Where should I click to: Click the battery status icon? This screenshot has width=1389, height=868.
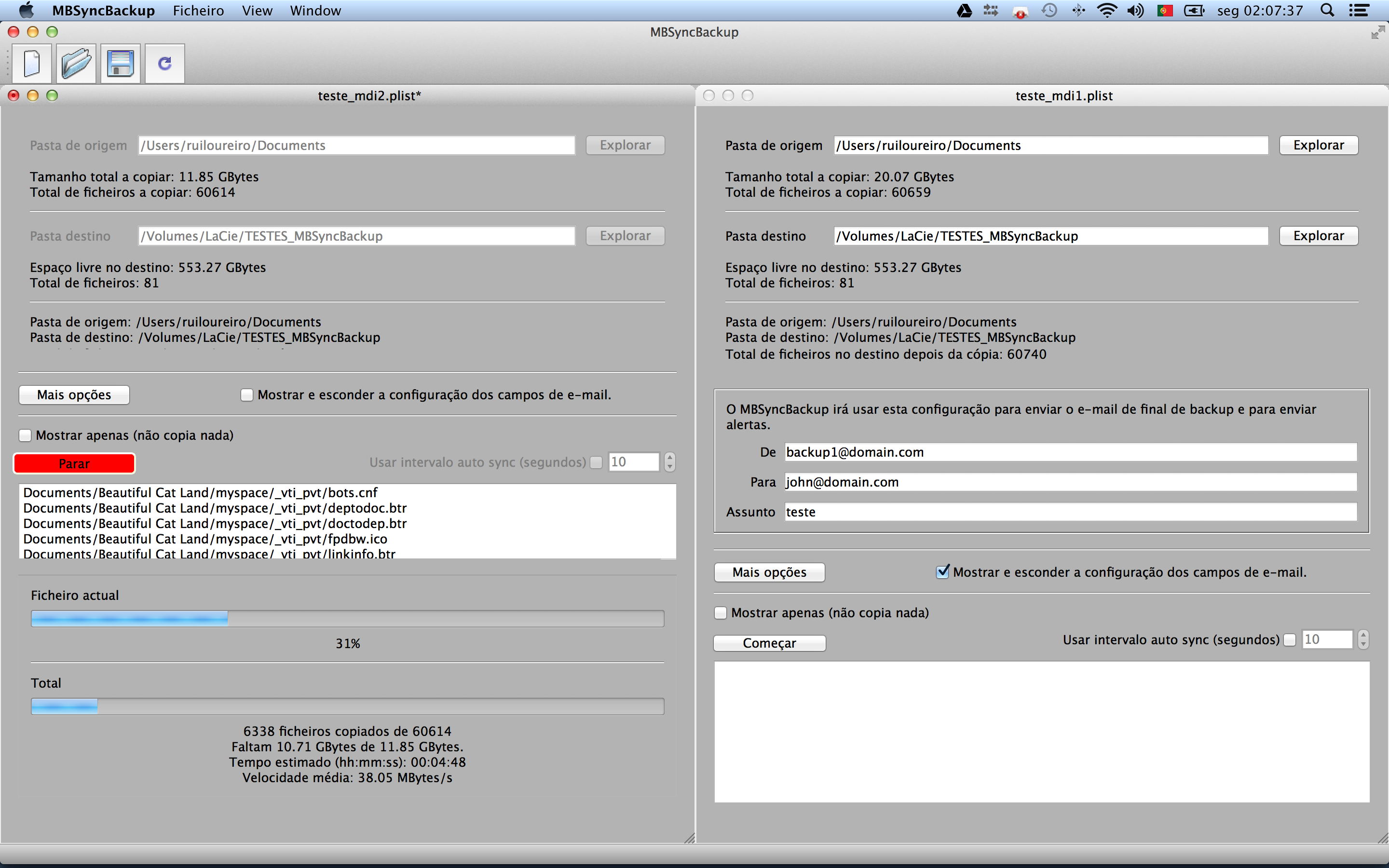(x=1195, y=10)
